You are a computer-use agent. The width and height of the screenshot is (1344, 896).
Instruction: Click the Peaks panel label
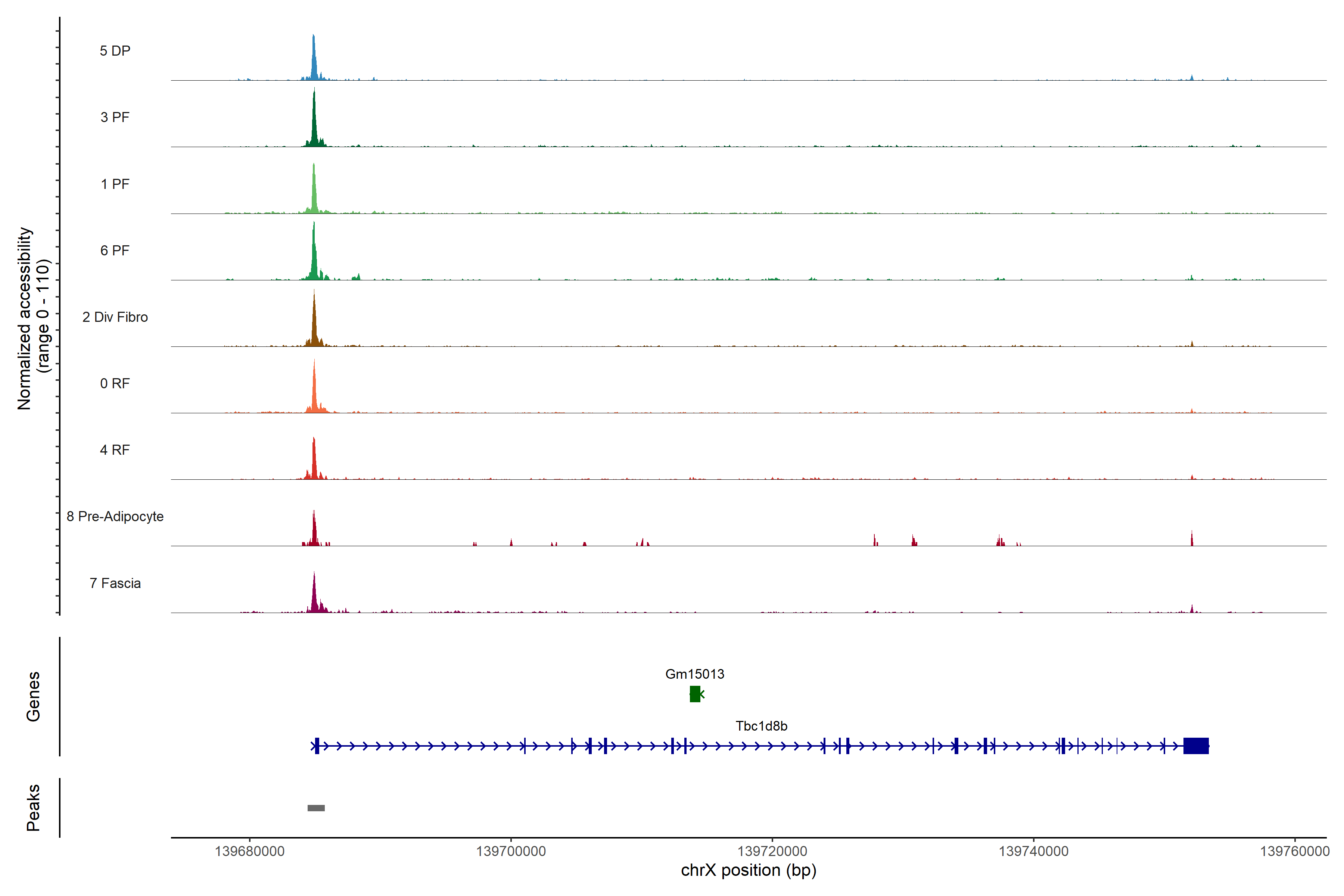tap(33, 808)
